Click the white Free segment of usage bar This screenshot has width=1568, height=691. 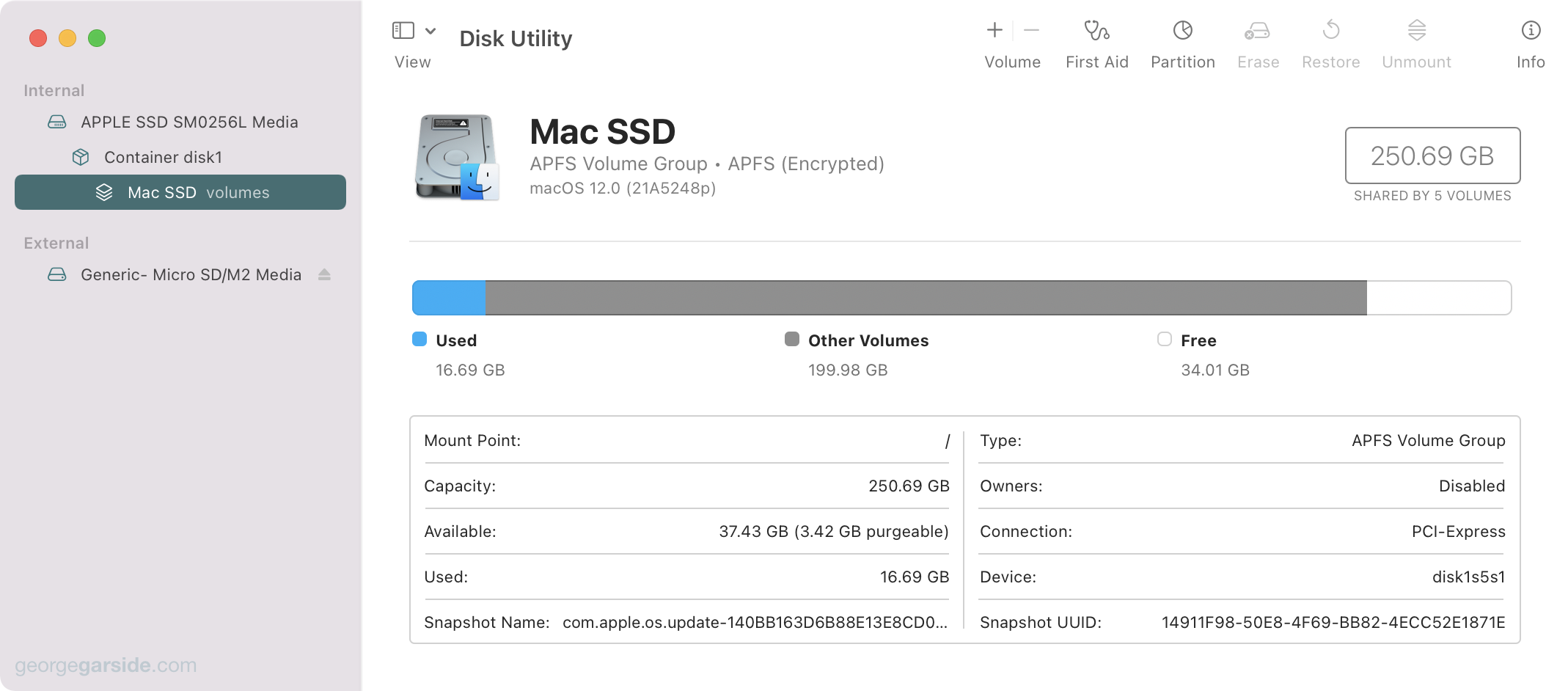1439,298
